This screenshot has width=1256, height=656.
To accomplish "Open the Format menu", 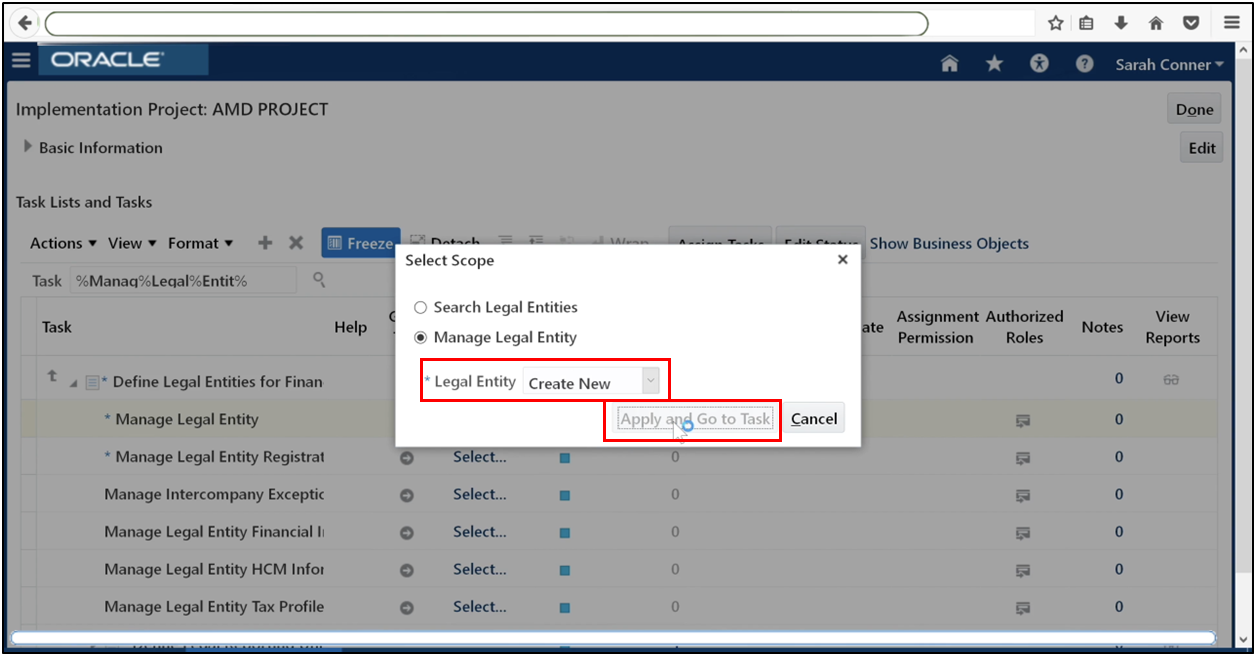I will [194, 242].
